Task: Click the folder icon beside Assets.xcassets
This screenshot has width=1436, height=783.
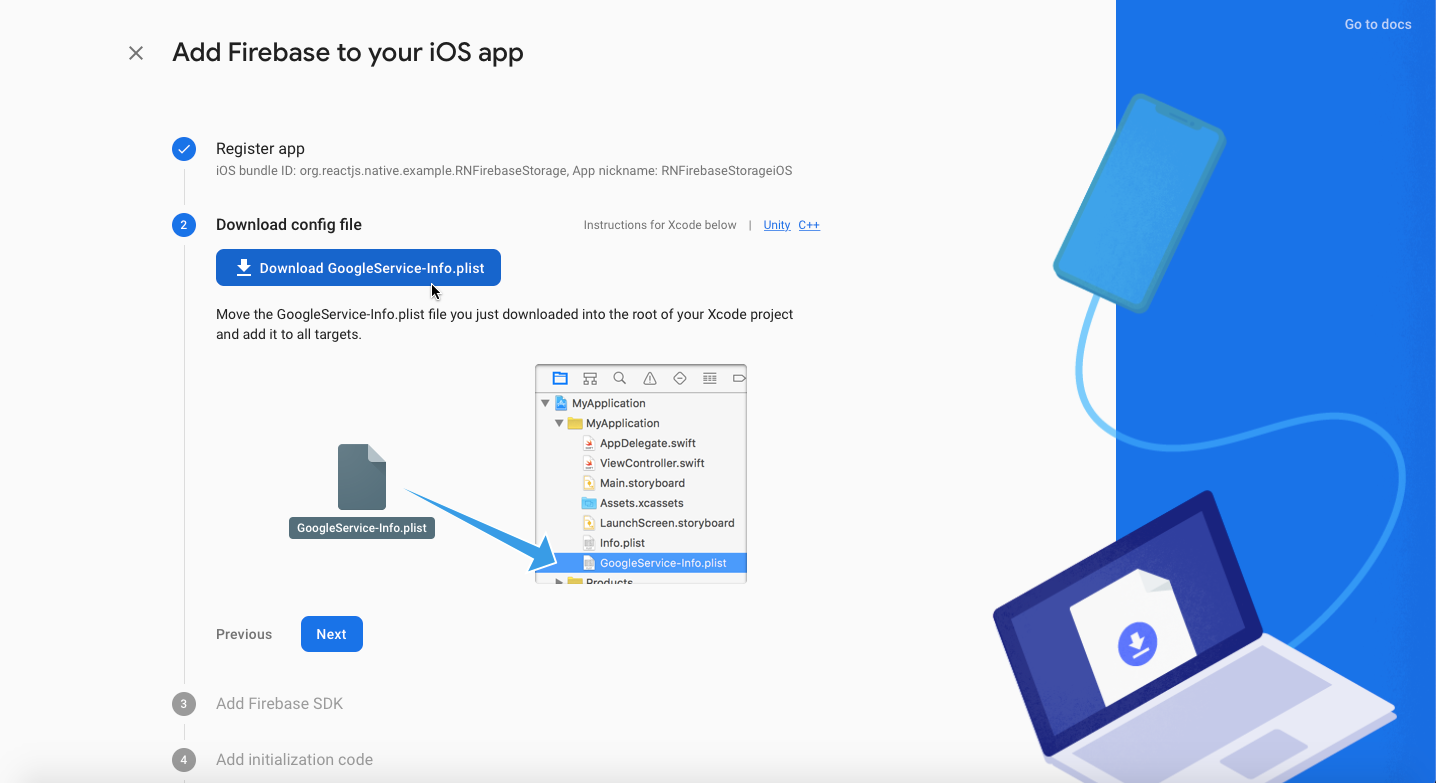Action: pos(589,503)
